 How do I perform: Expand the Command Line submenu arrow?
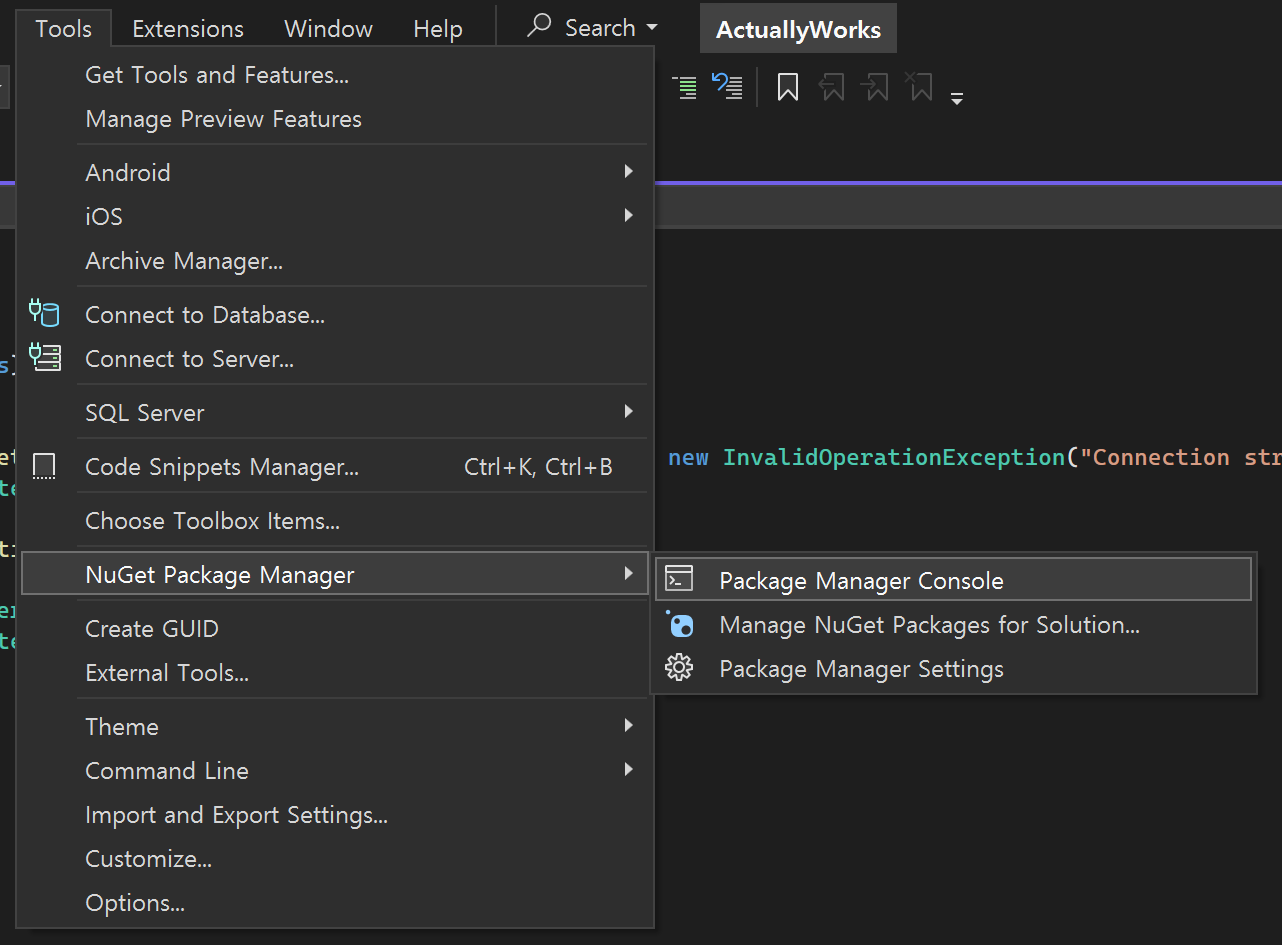click(x=628, y=770)
